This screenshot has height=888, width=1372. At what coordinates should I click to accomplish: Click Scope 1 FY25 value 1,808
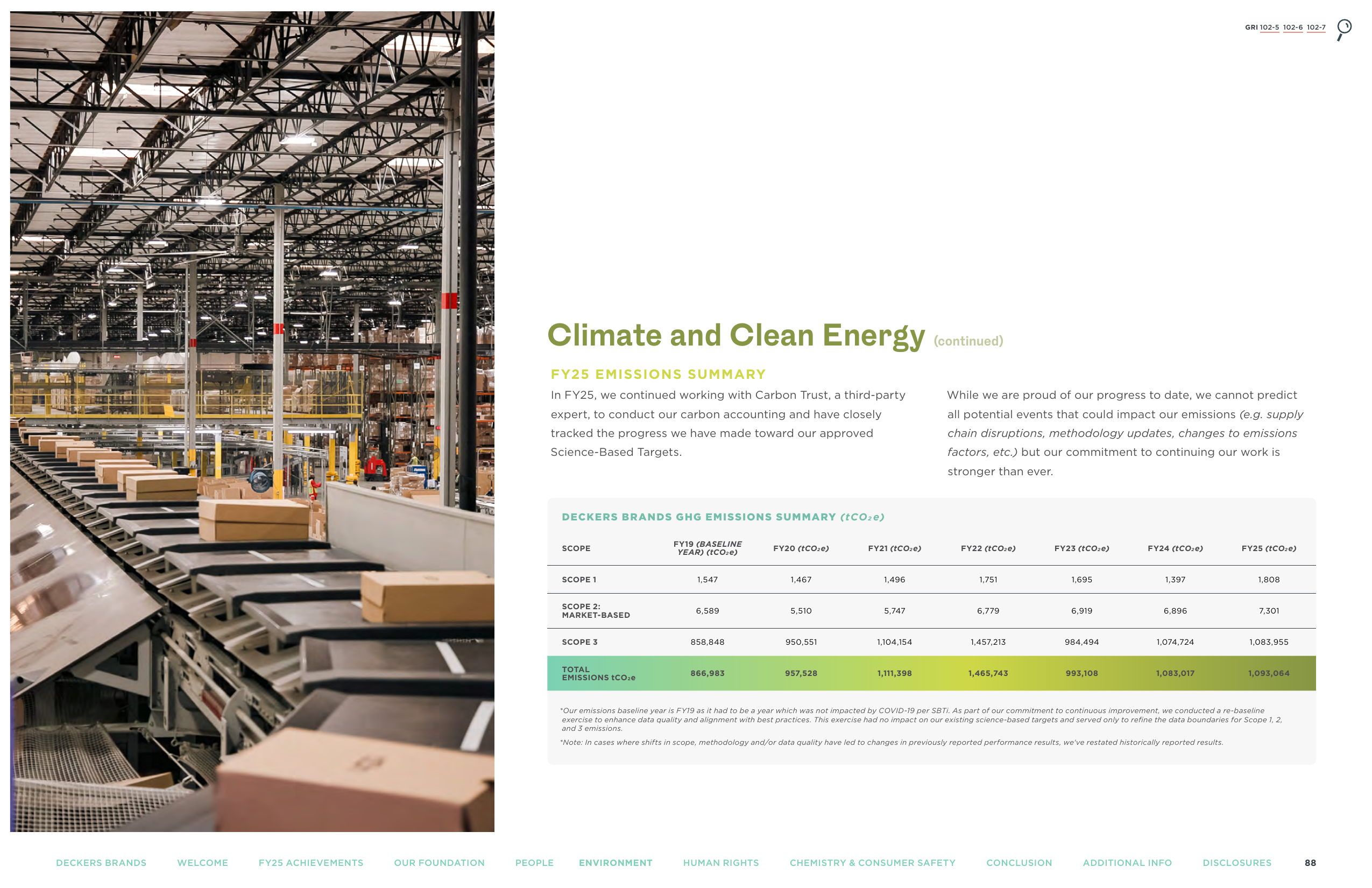1268,580
